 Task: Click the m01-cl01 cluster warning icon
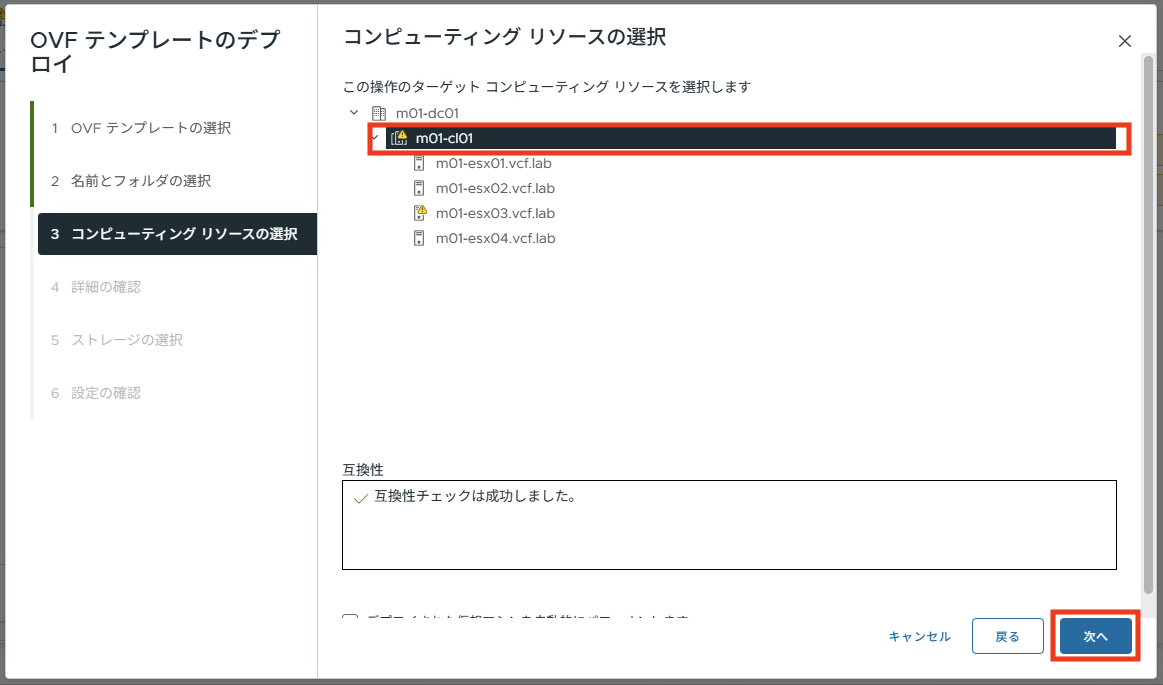coord(399,138)
